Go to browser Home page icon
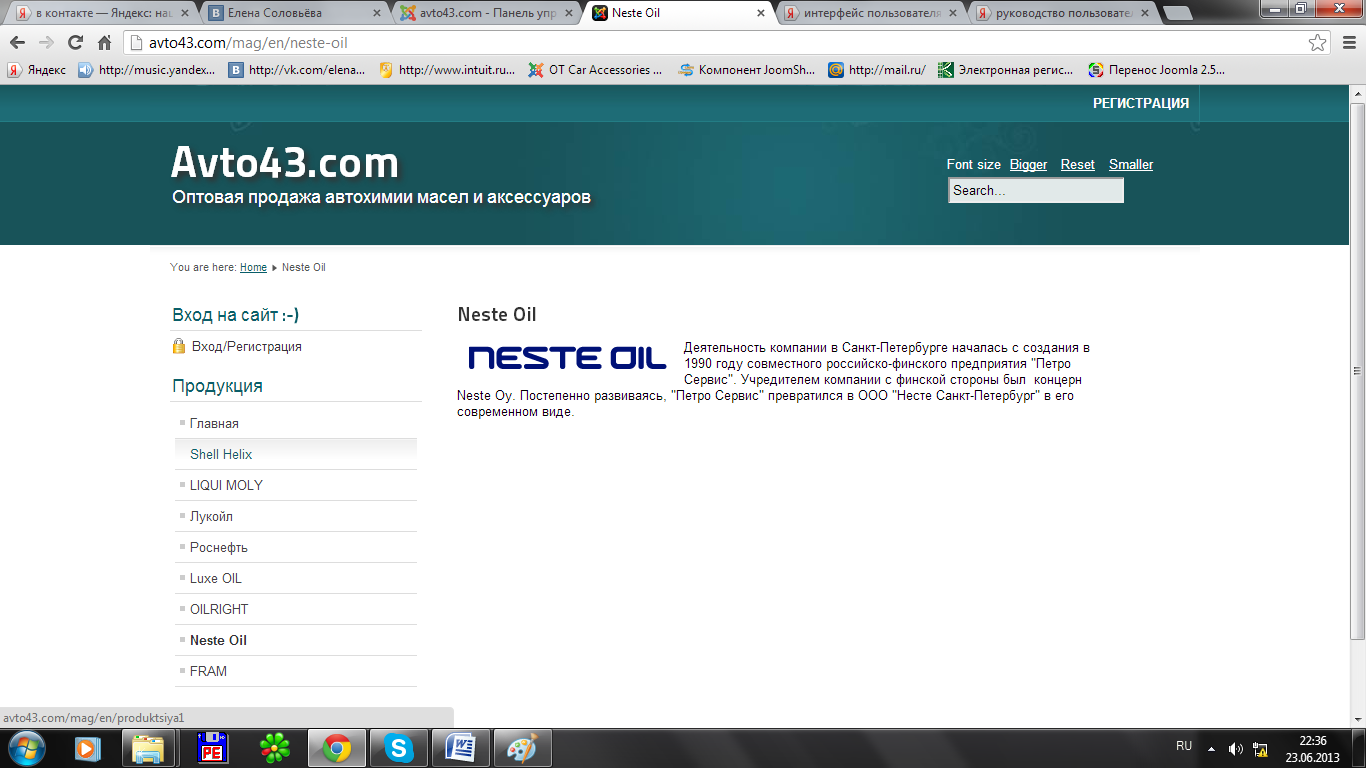The width and height of the screenshot is (1366, 768). (x=104, y=43)
